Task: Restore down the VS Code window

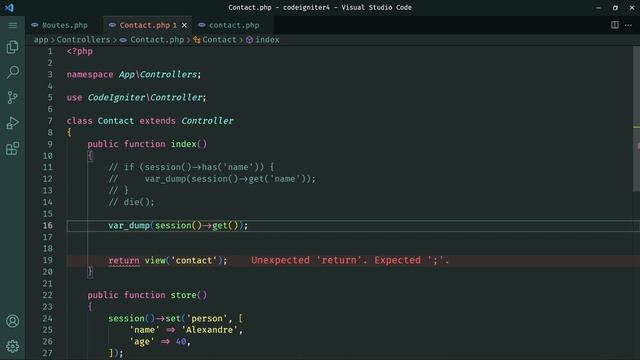Action: [615, 7]
